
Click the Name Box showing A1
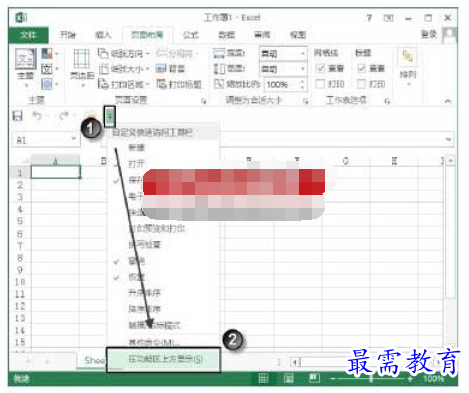pos(41,140)
